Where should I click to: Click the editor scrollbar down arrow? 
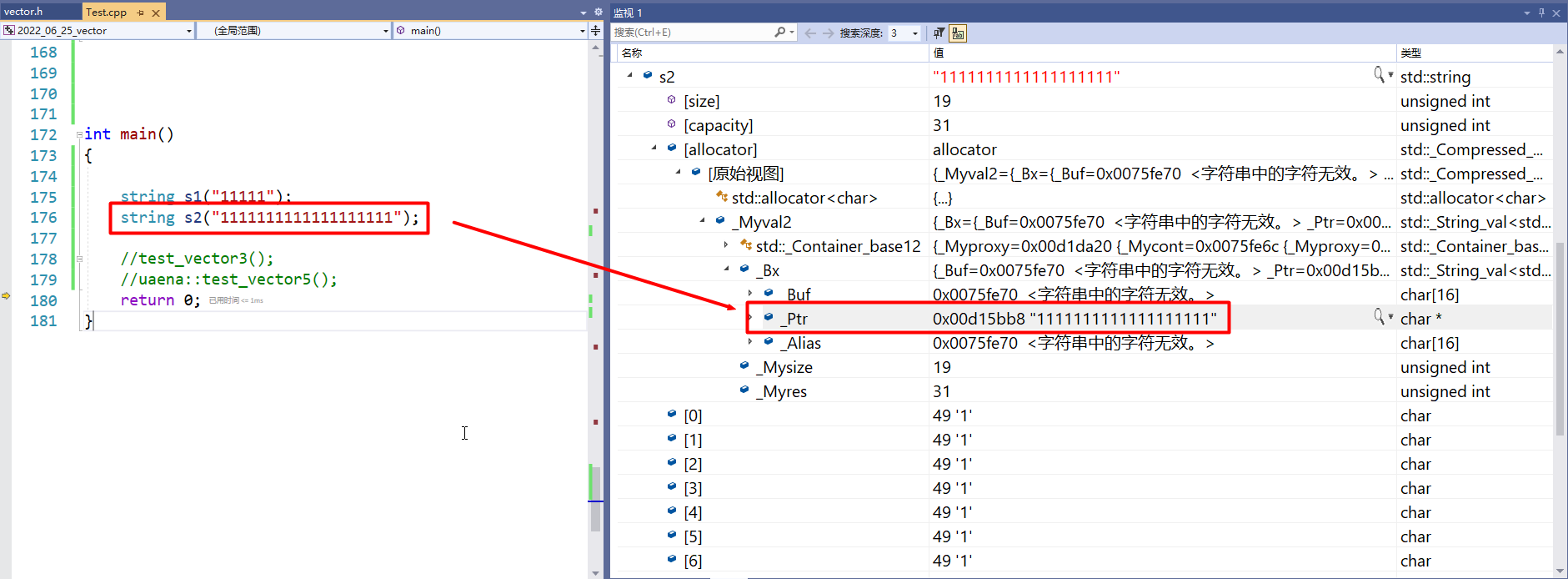point(595,572)
